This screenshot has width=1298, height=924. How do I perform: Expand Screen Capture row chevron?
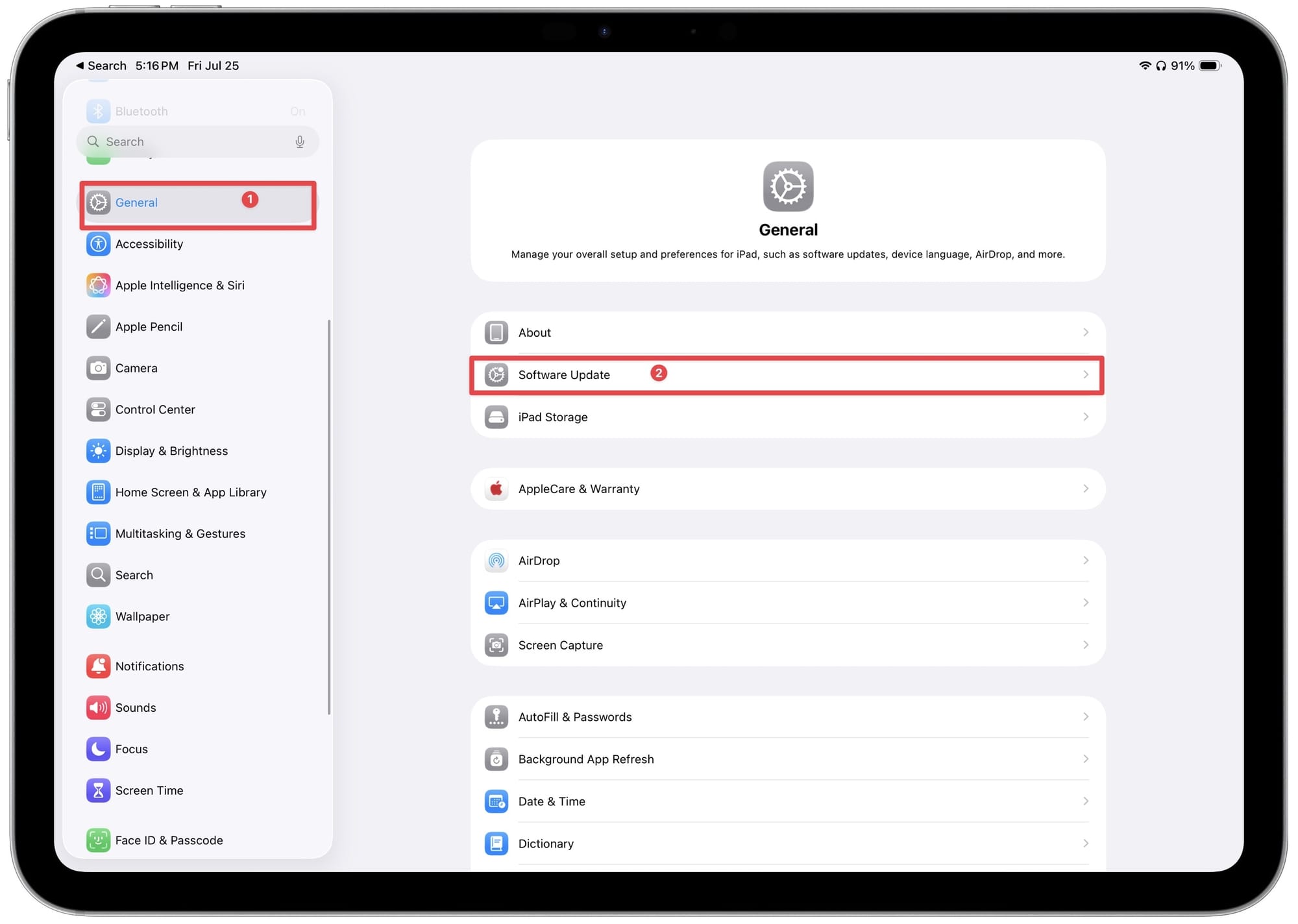point(1086,646)
